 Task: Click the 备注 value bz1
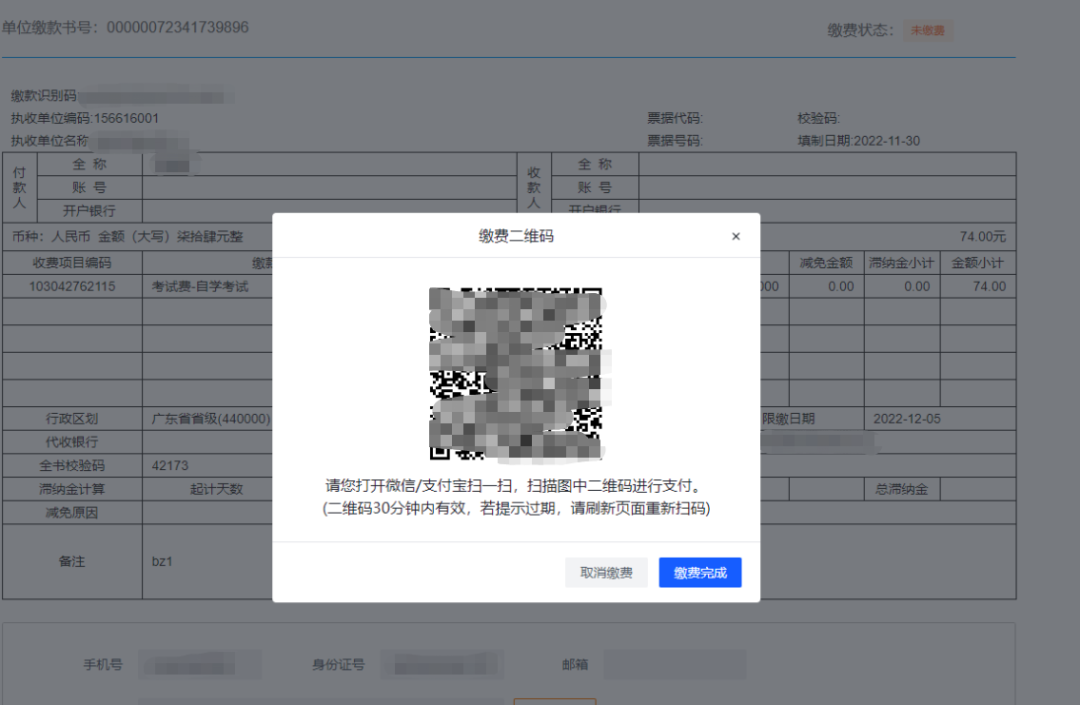[162, 562]
